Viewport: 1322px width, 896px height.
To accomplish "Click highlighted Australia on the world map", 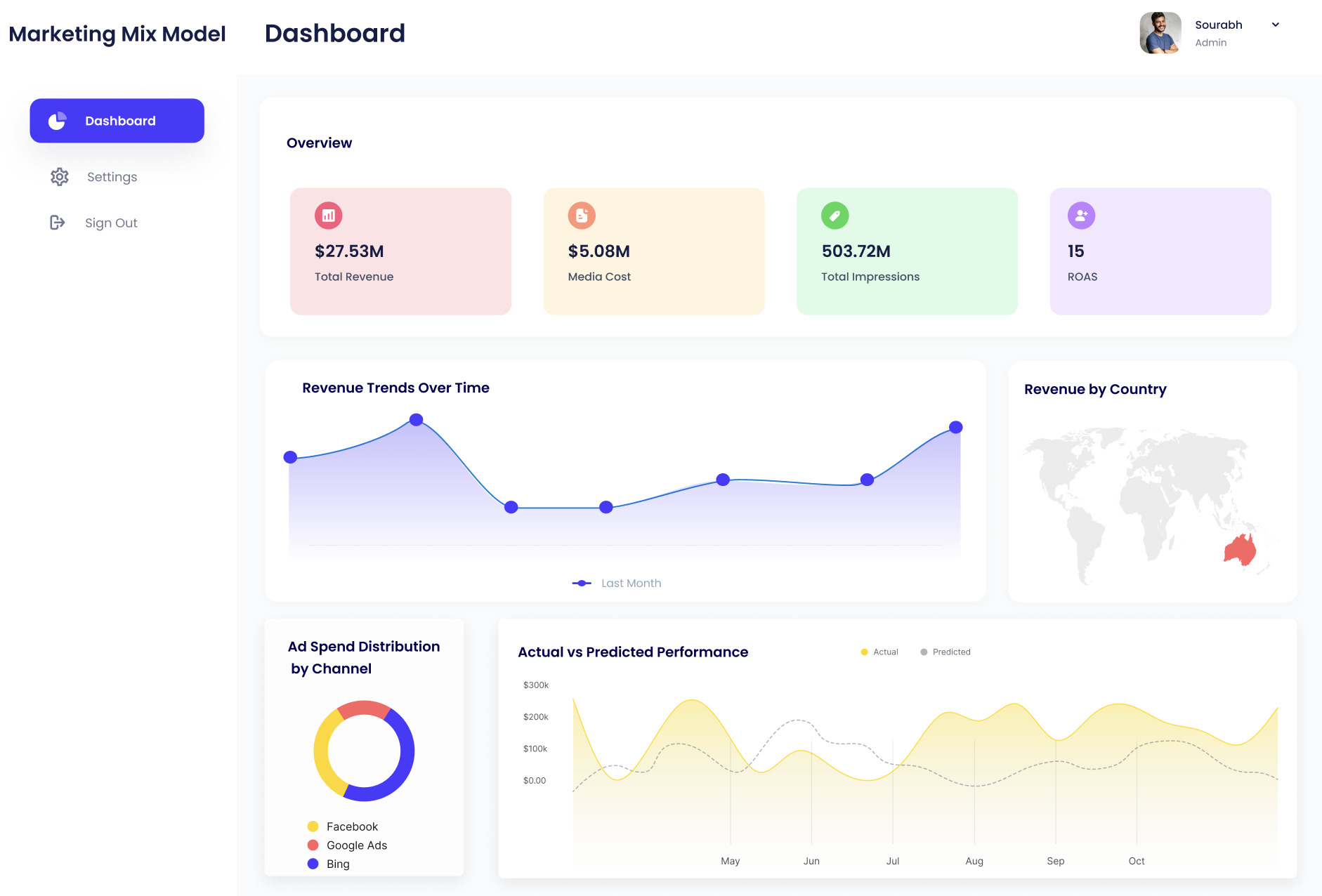I will 1241,550.
